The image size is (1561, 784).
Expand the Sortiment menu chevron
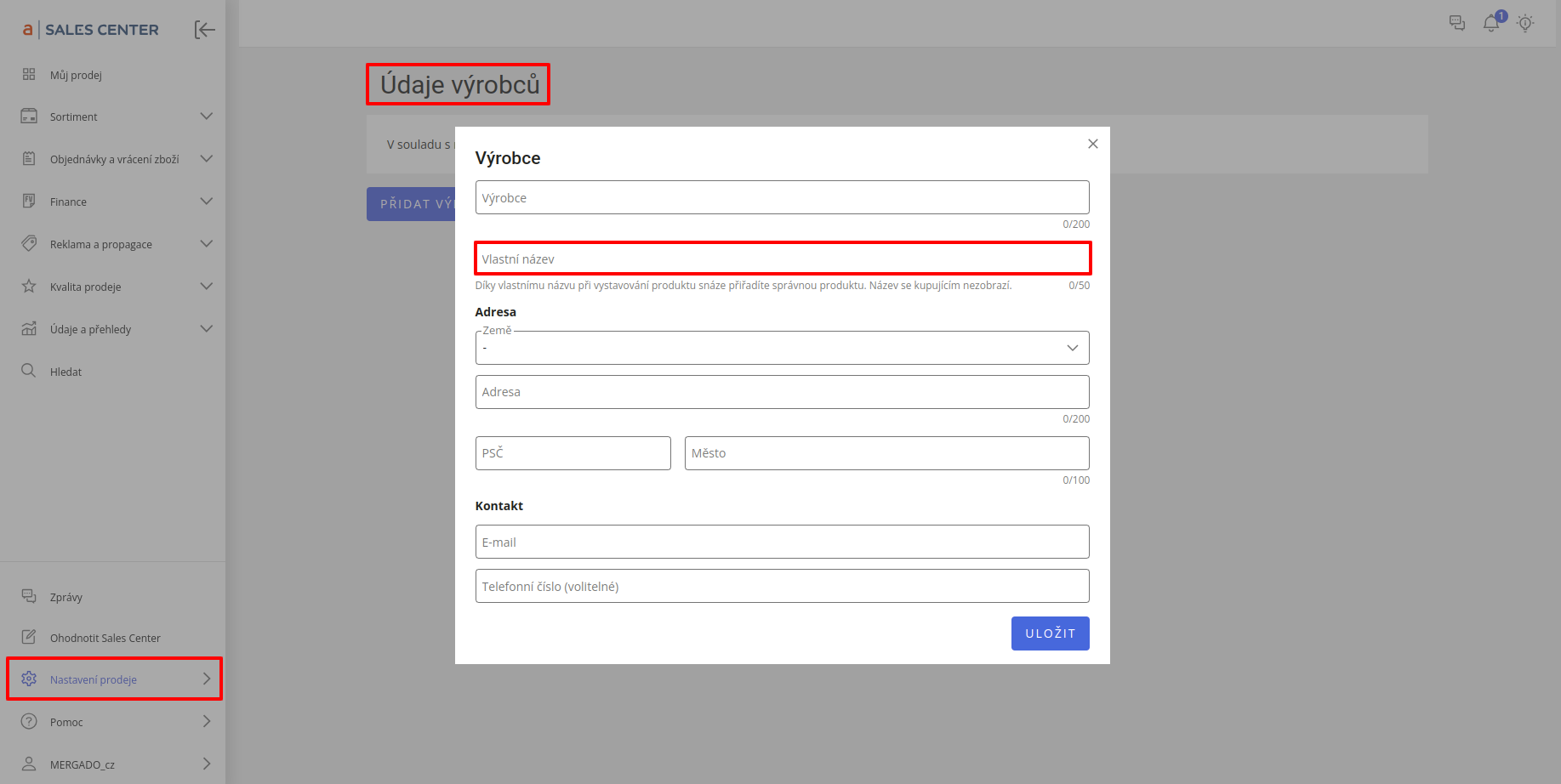pos(206,116)
